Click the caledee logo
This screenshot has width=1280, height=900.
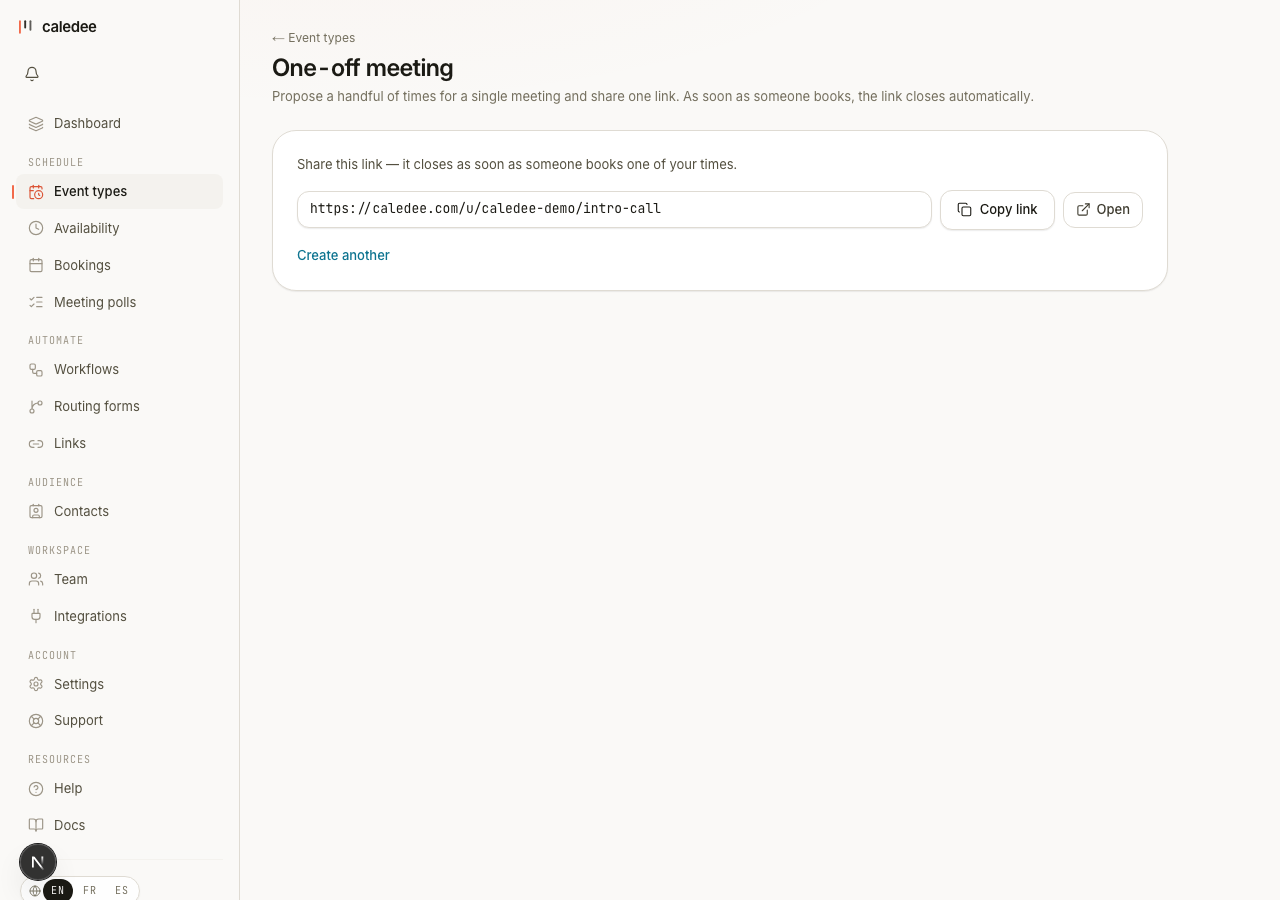(x=58, y=27)
